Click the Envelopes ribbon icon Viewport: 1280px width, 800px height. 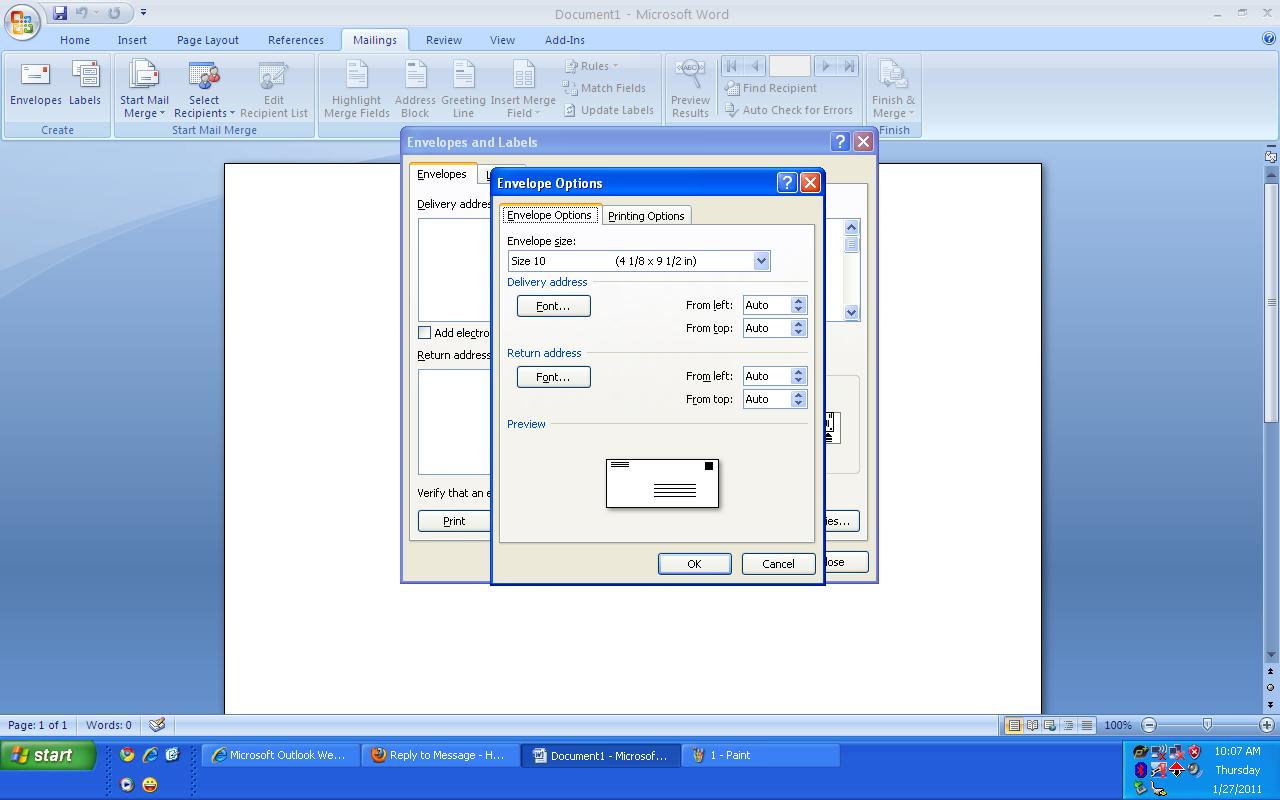(36, 84)
